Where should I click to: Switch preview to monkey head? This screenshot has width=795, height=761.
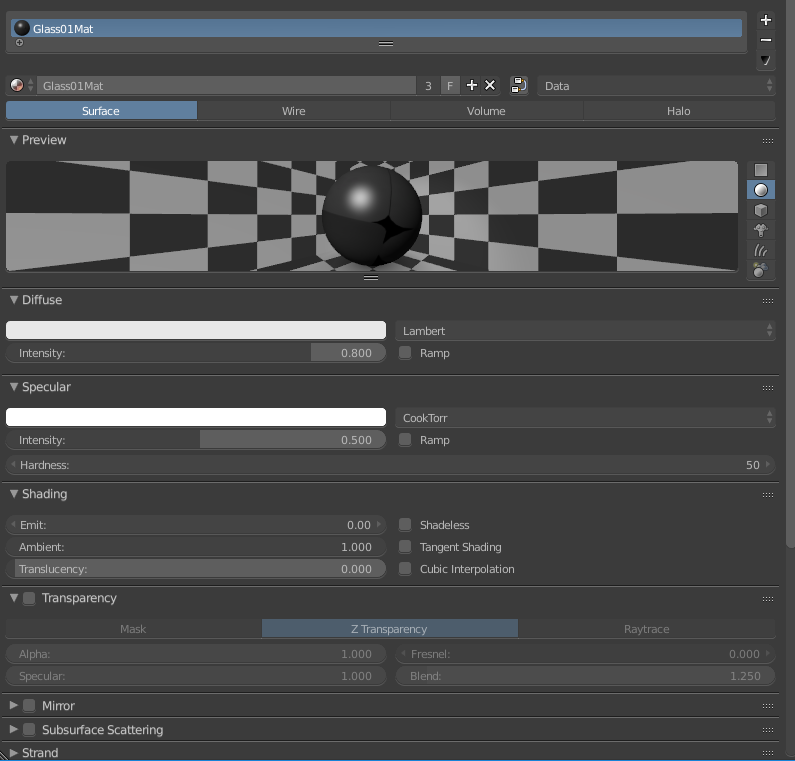(761, 230)
